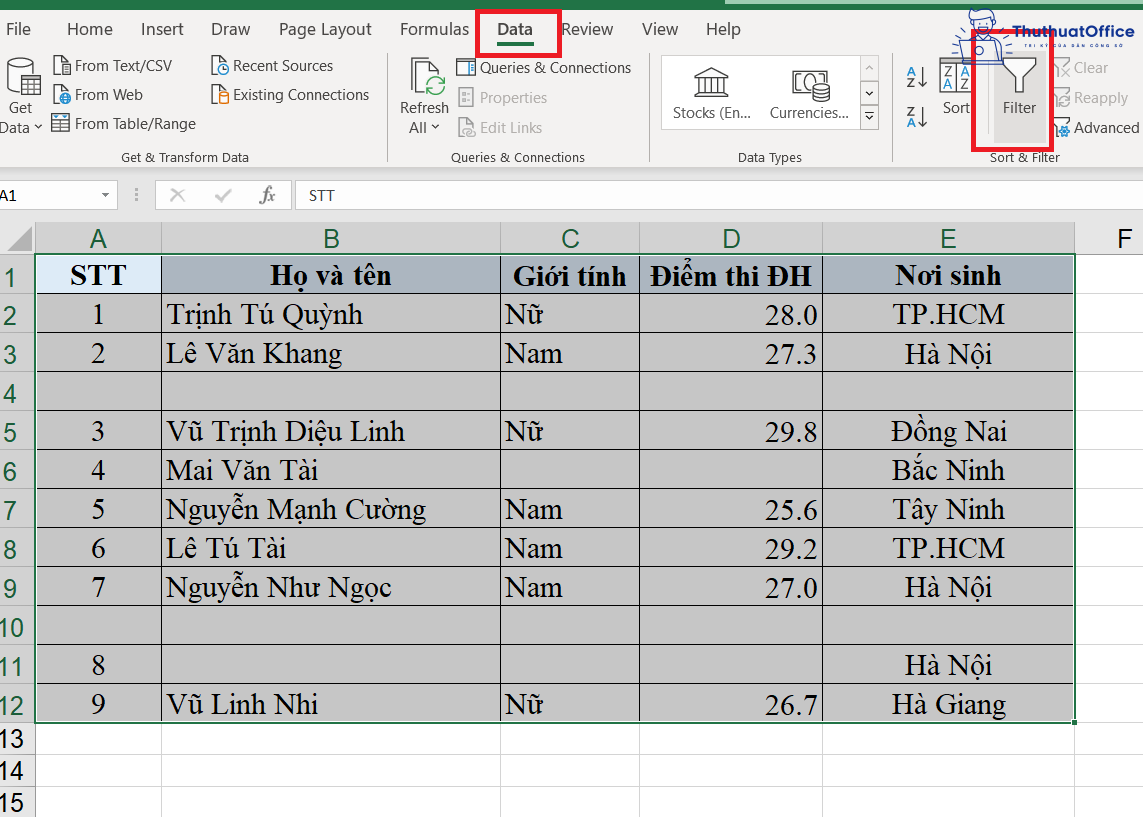
Task: Select the Data tab
Action: 515,29
